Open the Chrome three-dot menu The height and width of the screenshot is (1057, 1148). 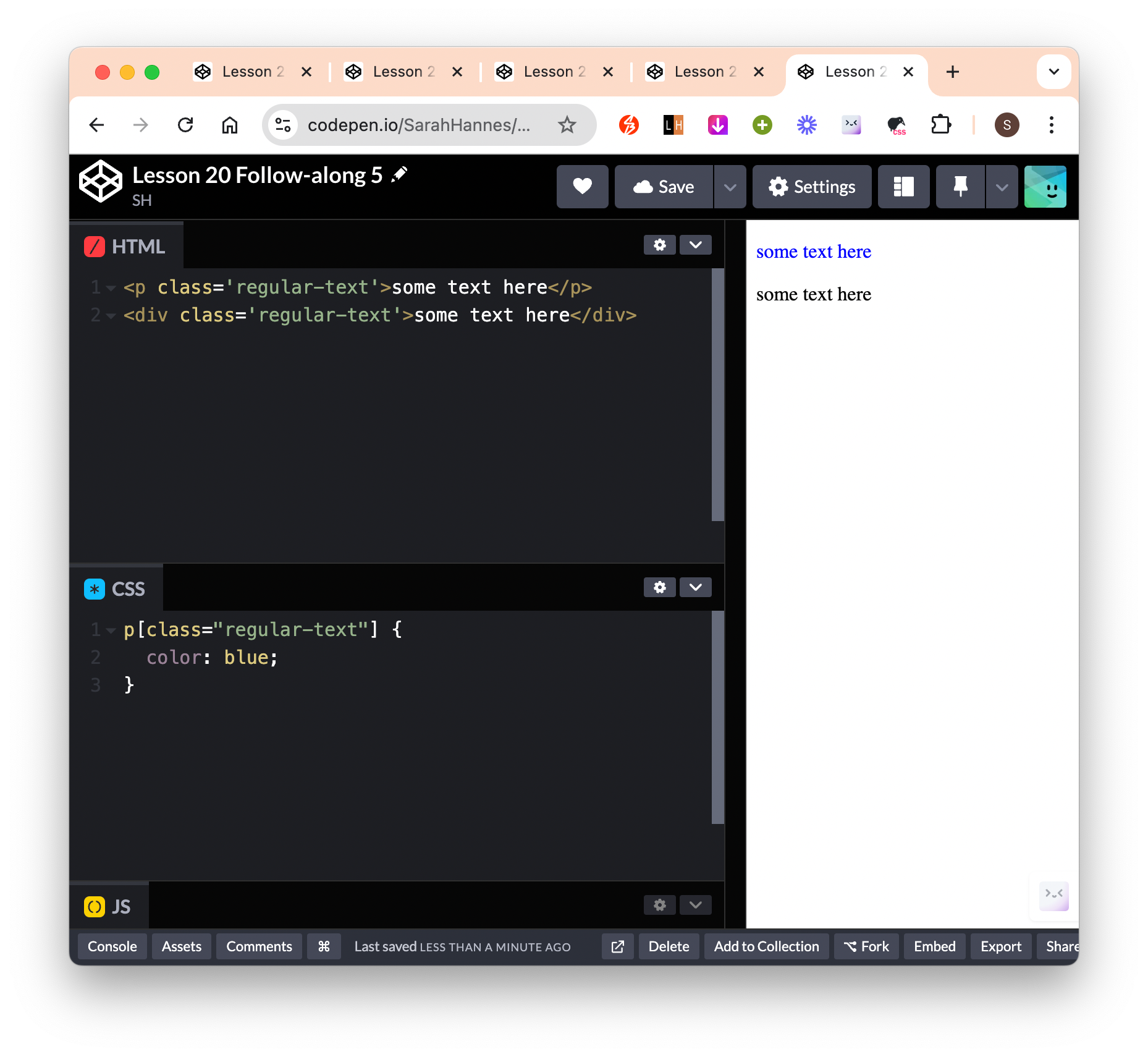tap(1051, 125)
